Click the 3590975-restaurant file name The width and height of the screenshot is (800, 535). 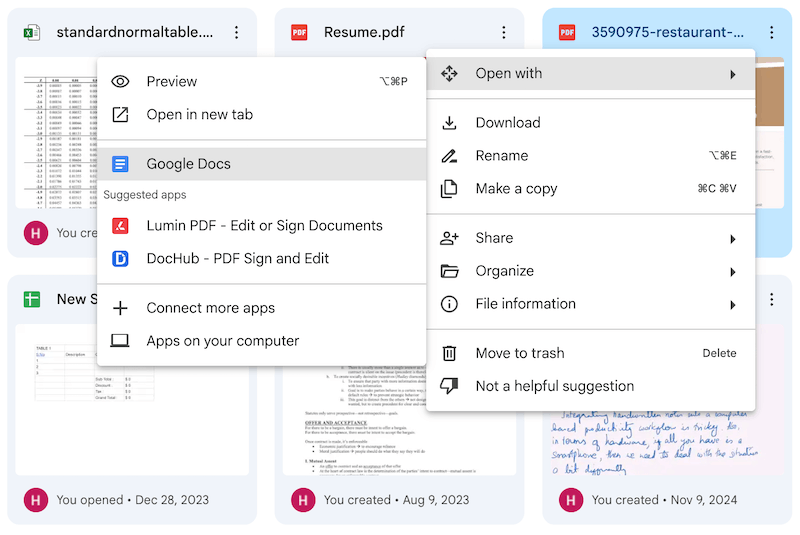[x=667, y=33]
